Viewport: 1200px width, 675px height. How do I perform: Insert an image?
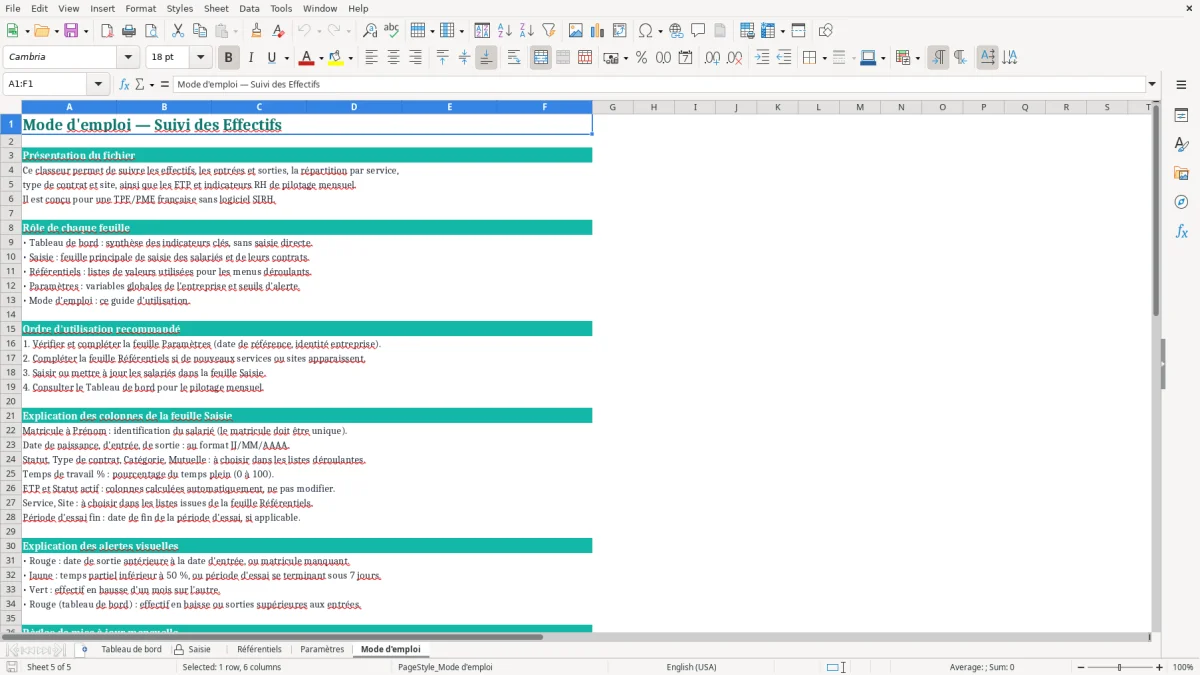577,31
